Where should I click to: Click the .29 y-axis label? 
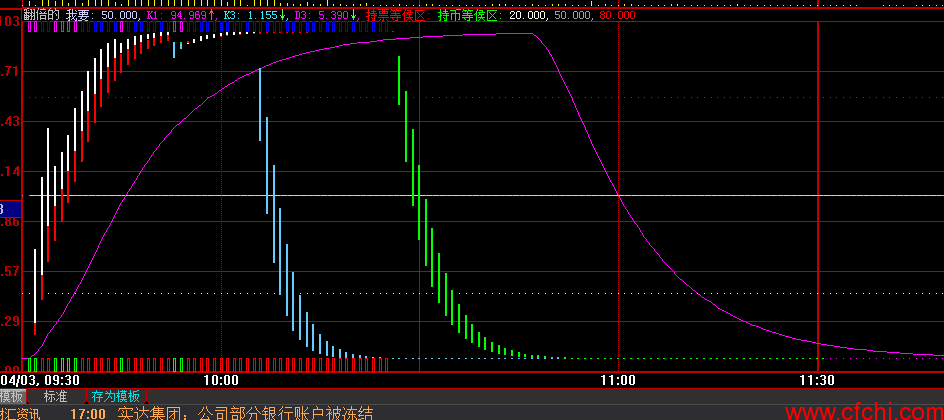coord(10,321)
